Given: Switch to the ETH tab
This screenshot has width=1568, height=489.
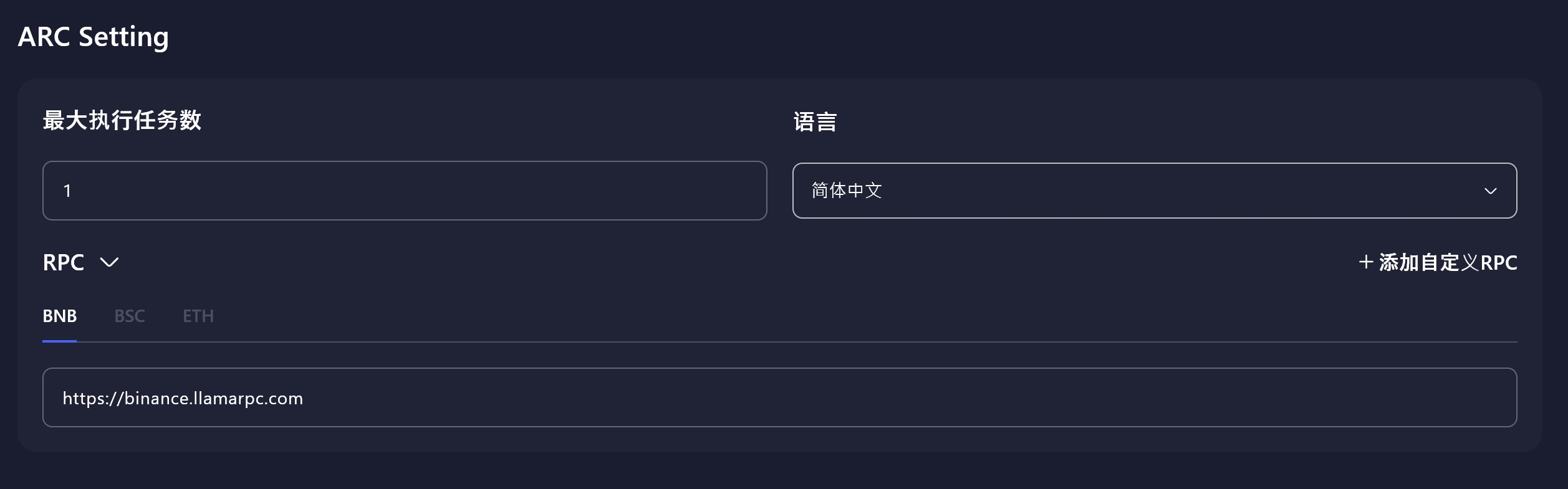Looking at the screenshot, I should click(x=198, y=316).
